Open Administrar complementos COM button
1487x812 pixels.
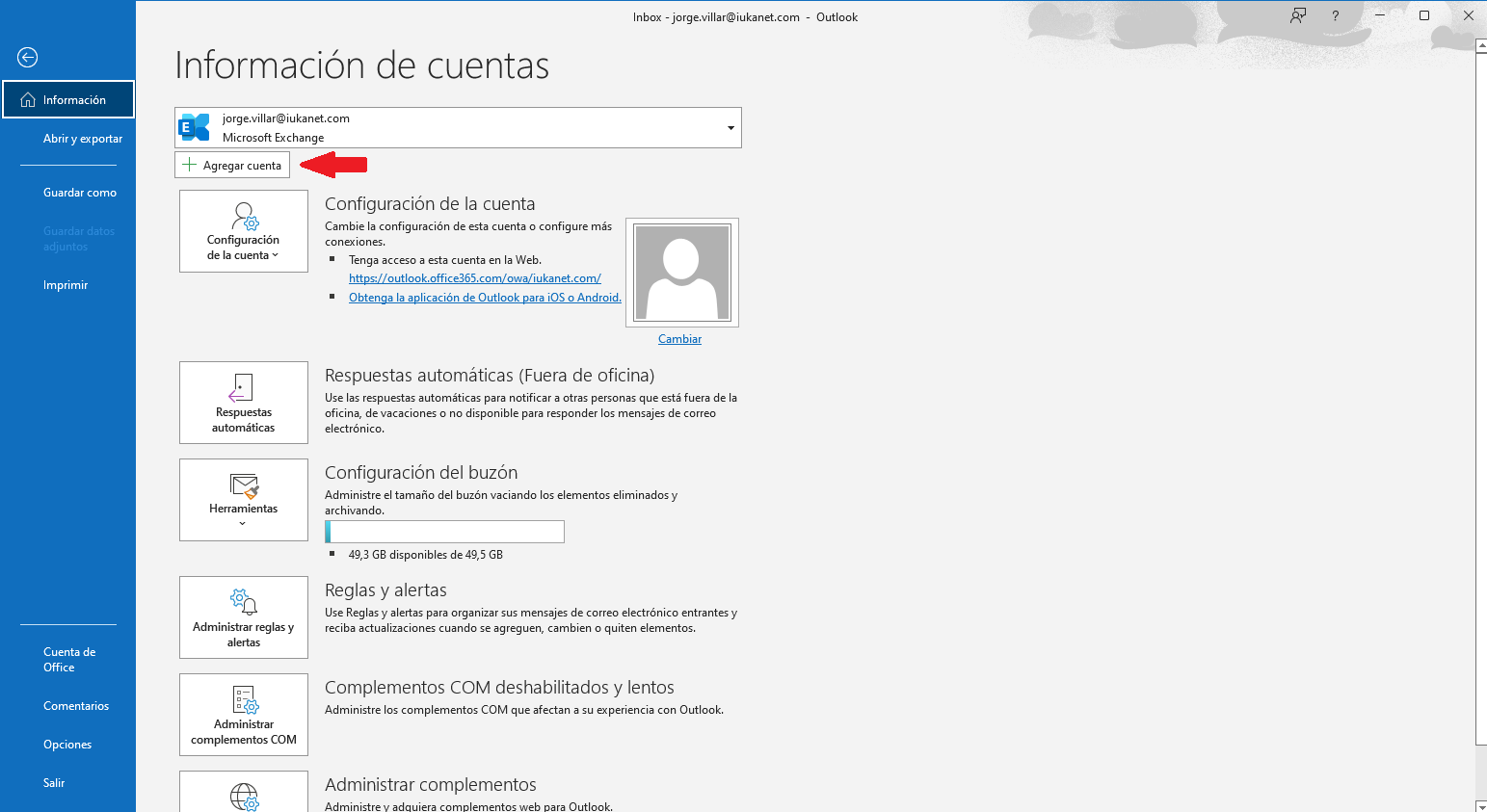[x=244, y=715]
